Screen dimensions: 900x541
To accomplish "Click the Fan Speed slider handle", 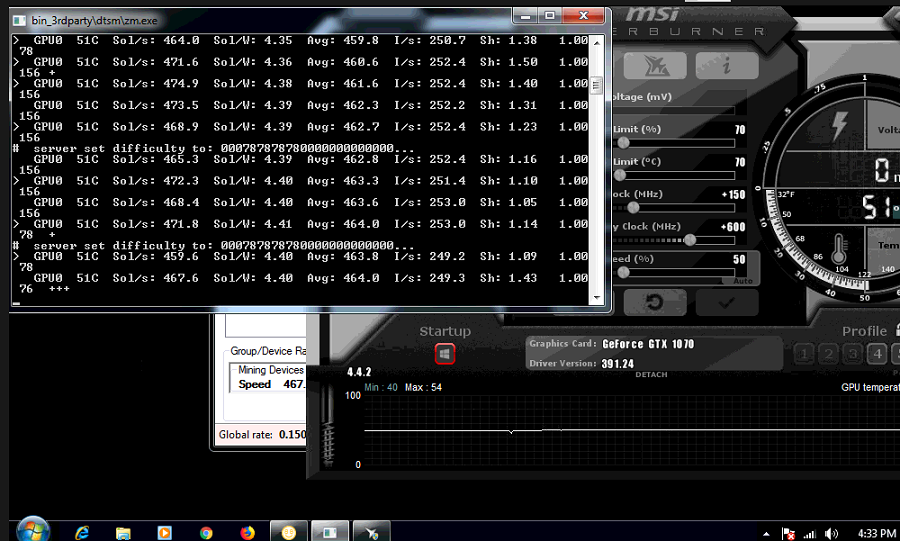I will pyautogui.click(x=623, y=273).
